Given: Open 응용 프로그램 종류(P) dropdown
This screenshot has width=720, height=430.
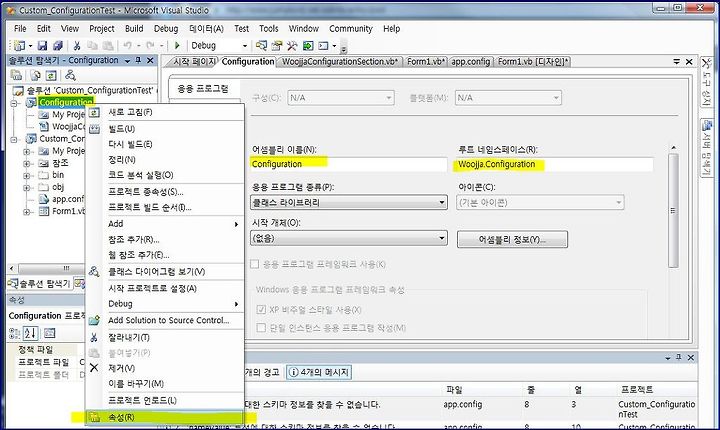Looking at the screenshot, I should 349,202.
